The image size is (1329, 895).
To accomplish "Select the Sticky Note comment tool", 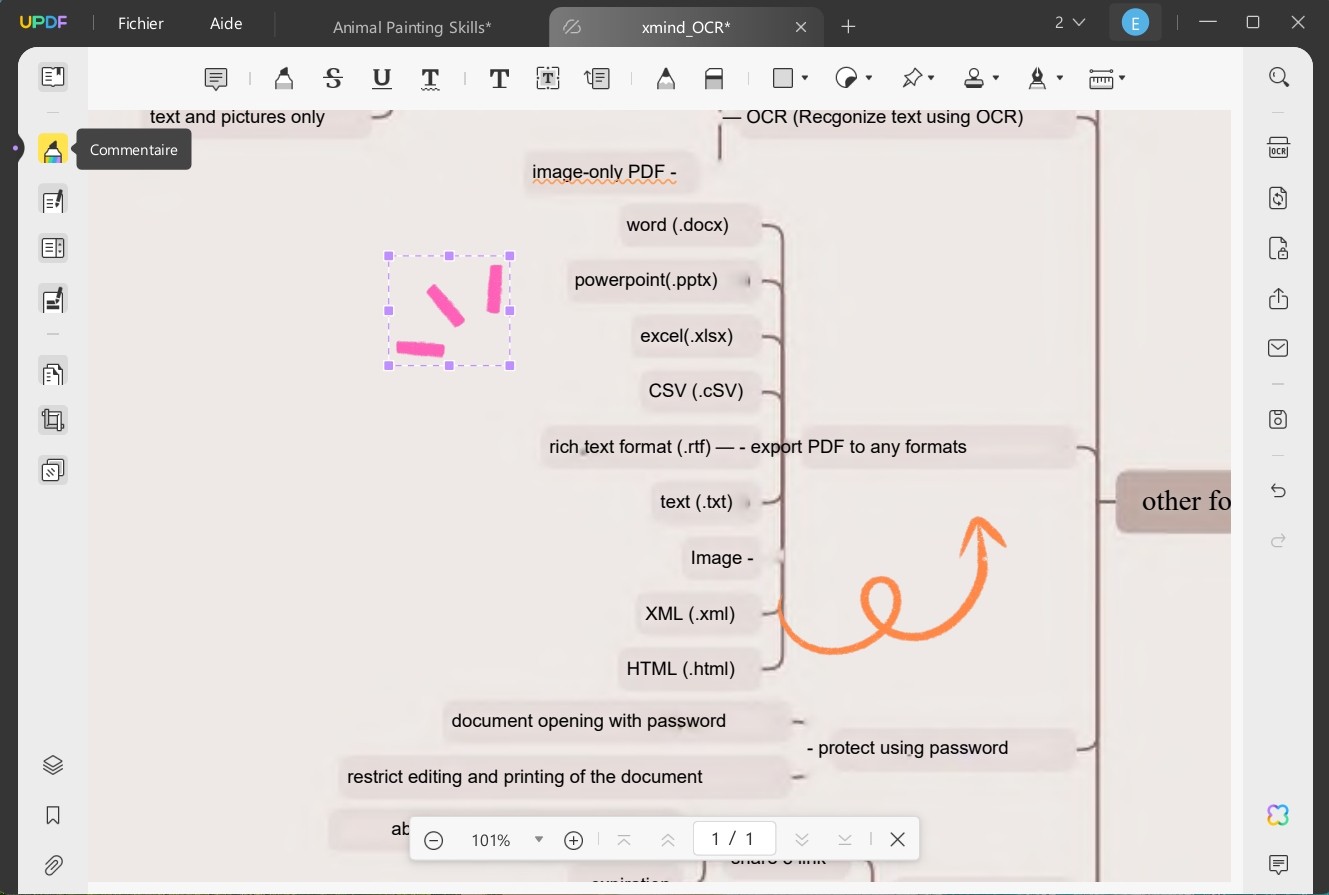I will pos(215,78).
